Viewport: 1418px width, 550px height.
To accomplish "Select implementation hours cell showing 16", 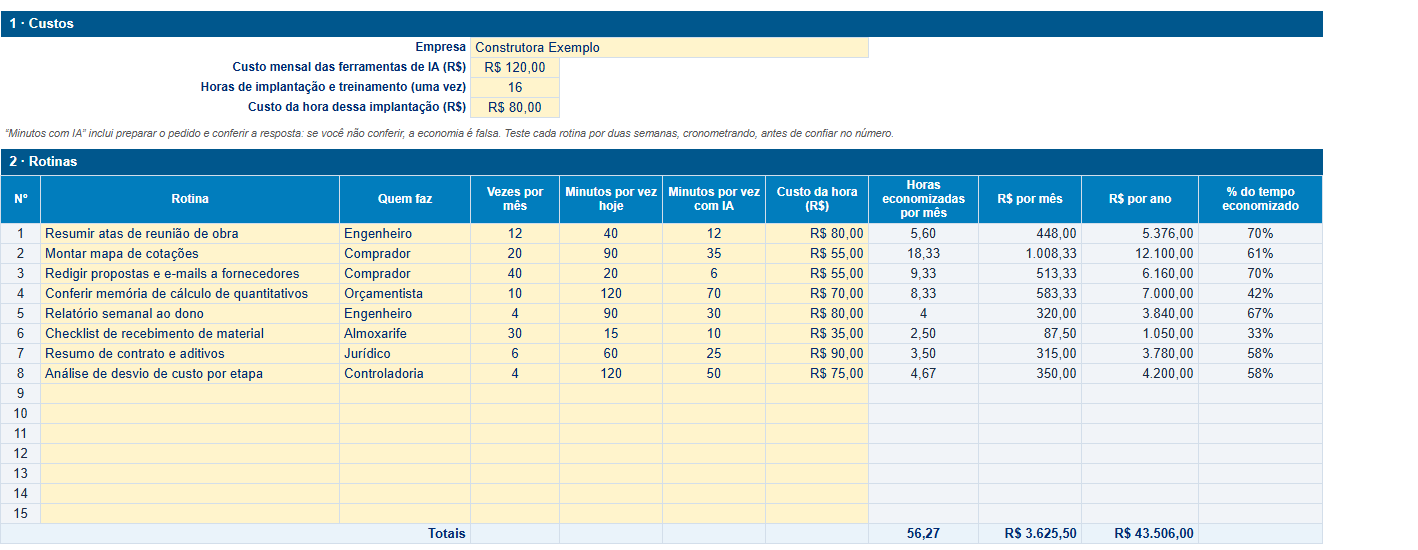I will 515,88.
